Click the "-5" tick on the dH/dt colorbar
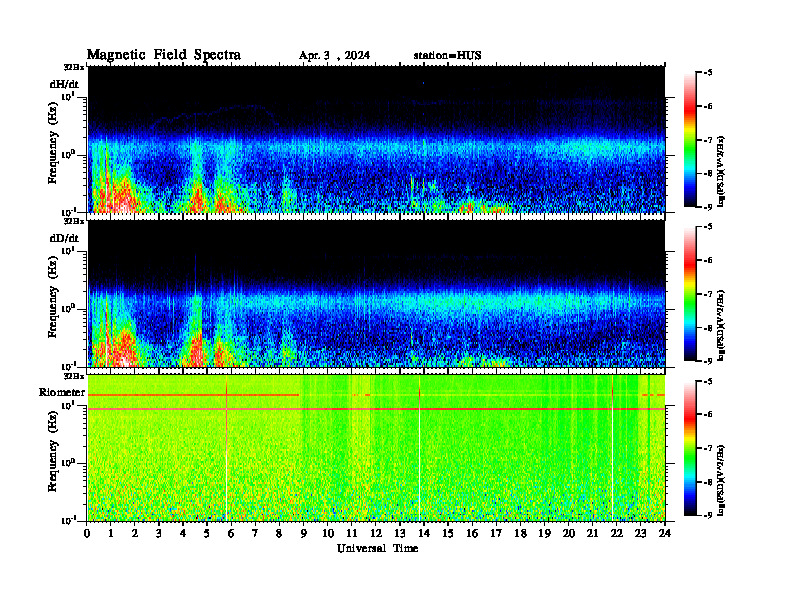 point(707,73)
